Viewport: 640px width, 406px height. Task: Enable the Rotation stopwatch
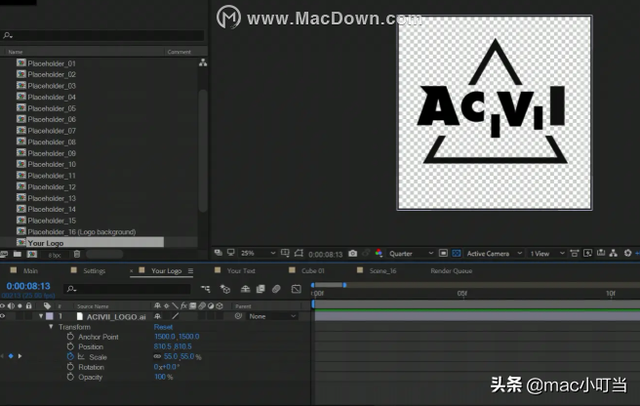click(70, 366)
